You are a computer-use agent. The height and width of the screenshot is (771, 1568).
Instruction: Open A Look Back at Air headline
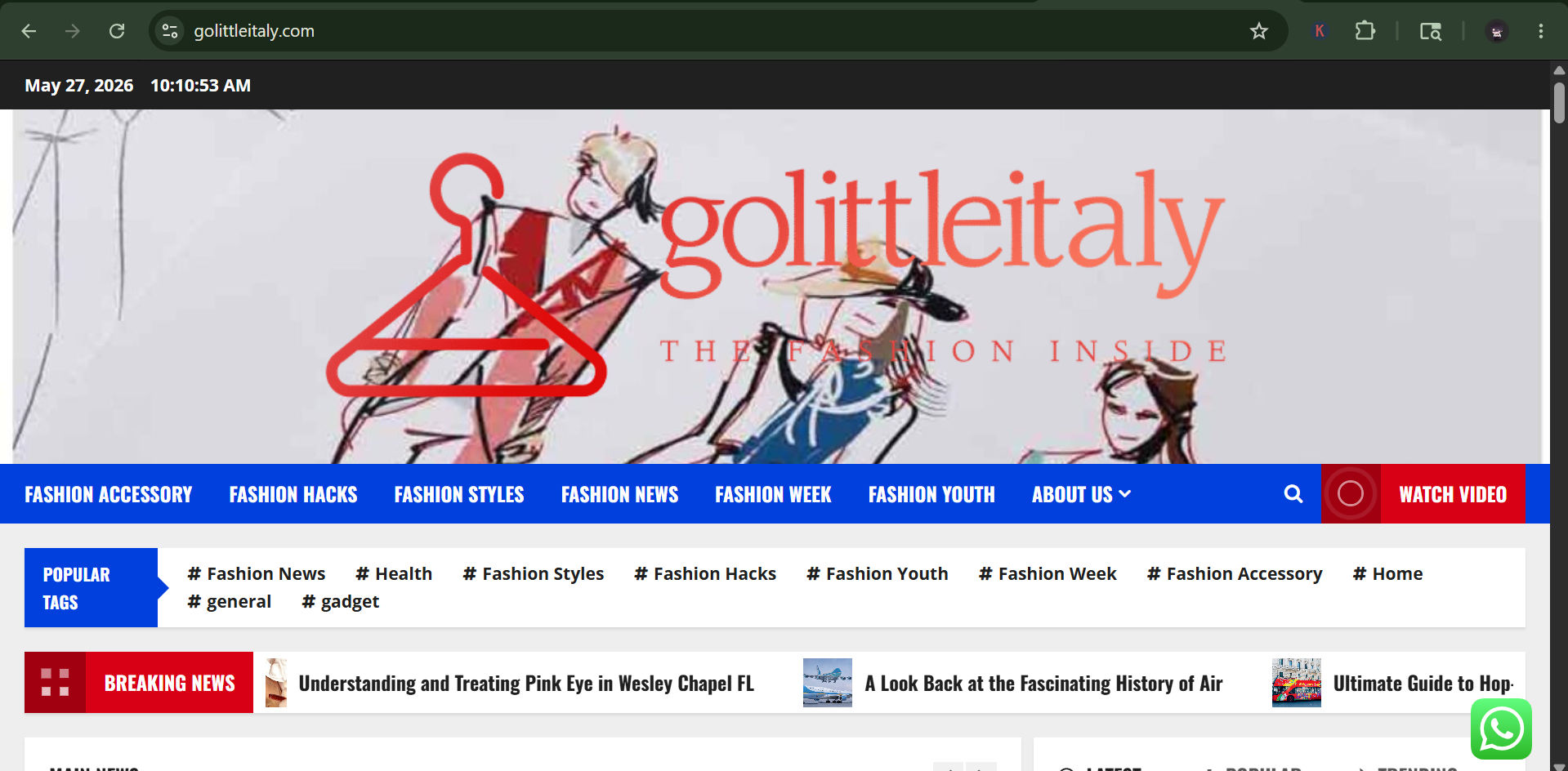click(x=1043, y=683)
